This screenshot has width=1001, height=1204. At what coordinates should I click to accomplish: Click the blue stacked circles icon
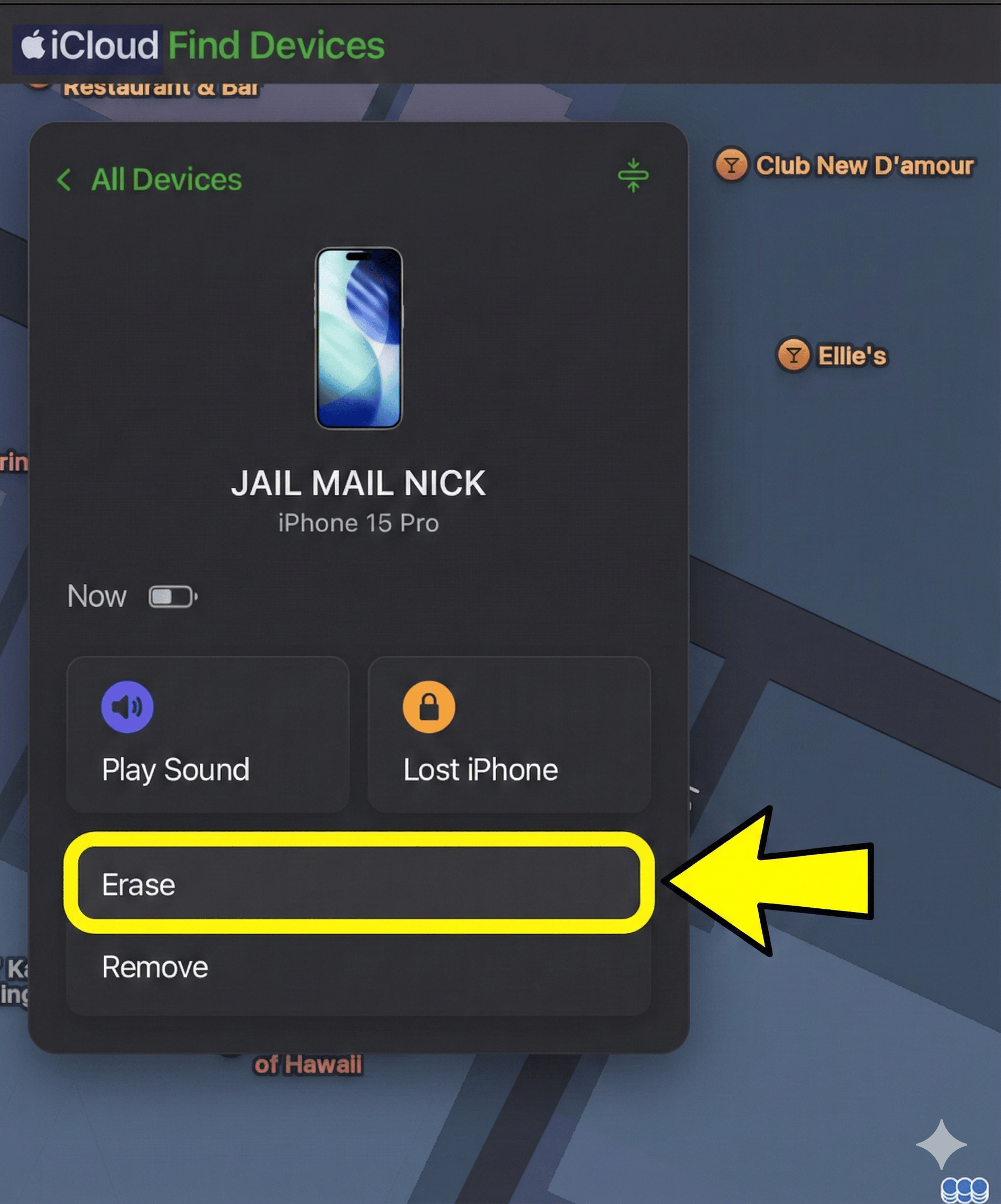pyautogui.click(x=965, y=1190)
